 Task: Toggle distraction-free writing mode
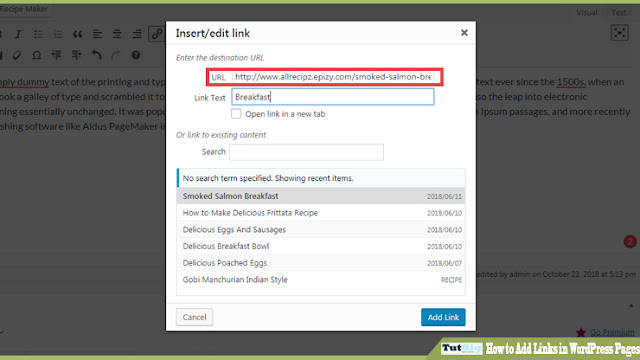619,33
